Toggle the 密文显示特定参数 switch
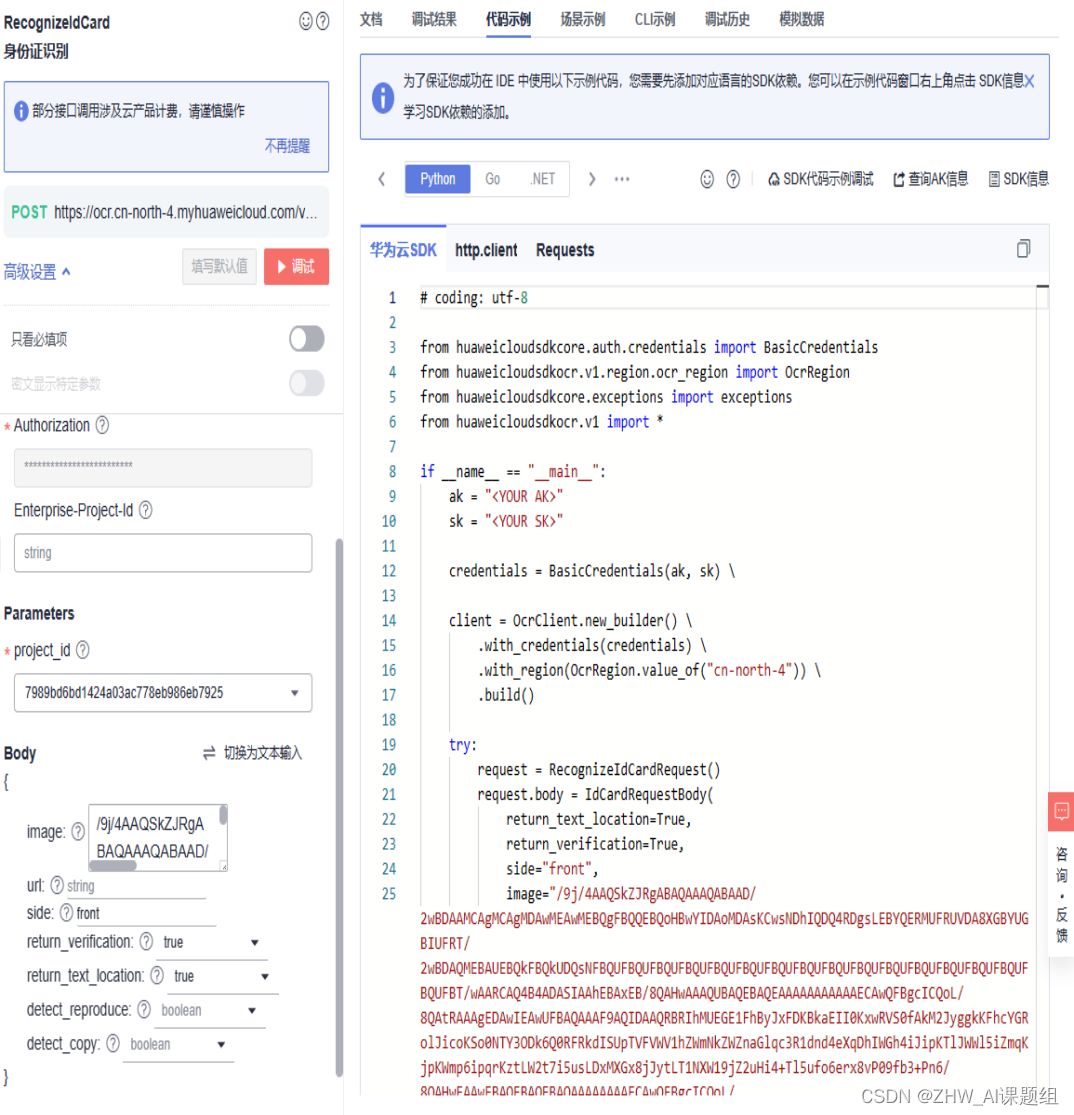This screenshot has width=1074, height=1115. click(307, 383)
